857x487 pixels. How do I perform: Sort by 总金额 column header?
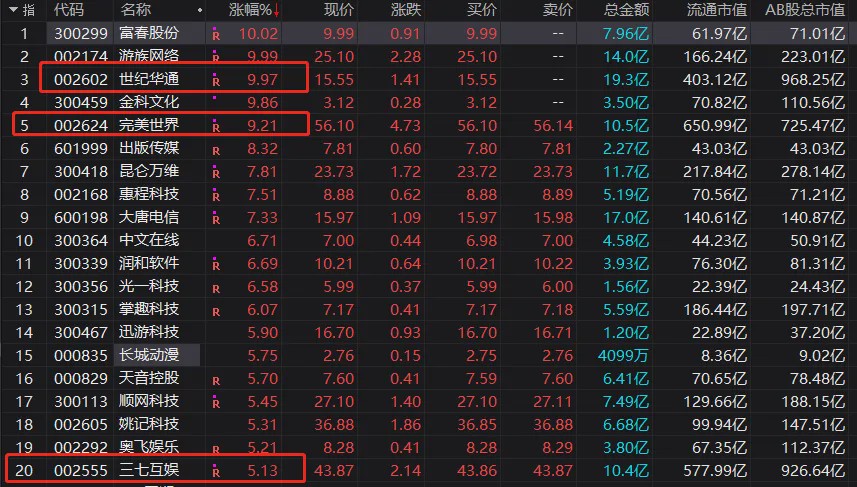pos(626,9)
